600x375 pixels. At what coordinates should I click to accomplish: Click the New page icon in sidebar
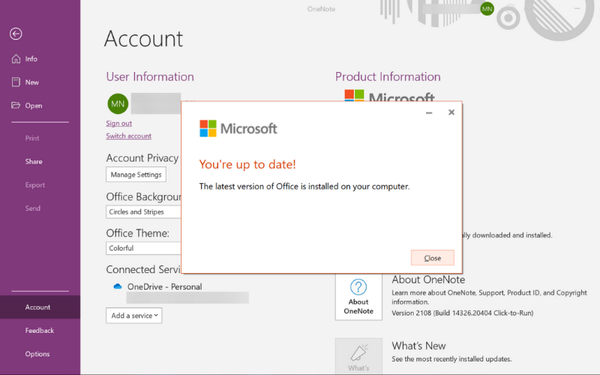[x=16, y=82]
